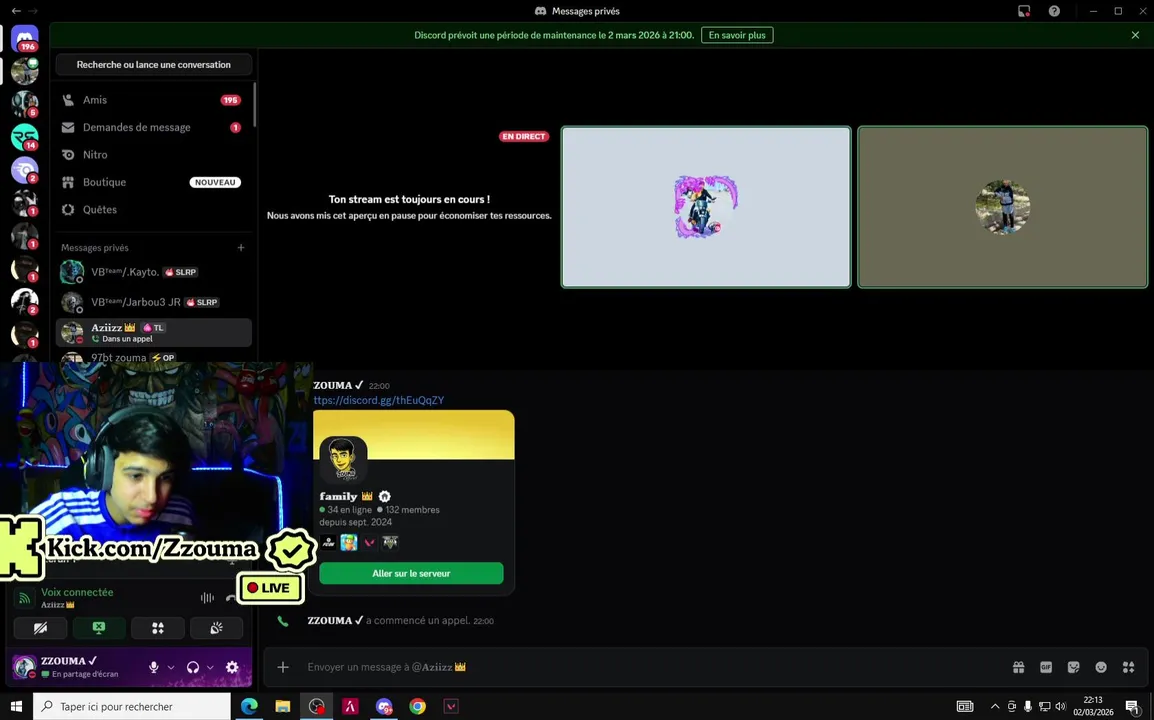Focus the Envoyer un message field
This screenshot has width=1154, height=720.
(655, 667)
